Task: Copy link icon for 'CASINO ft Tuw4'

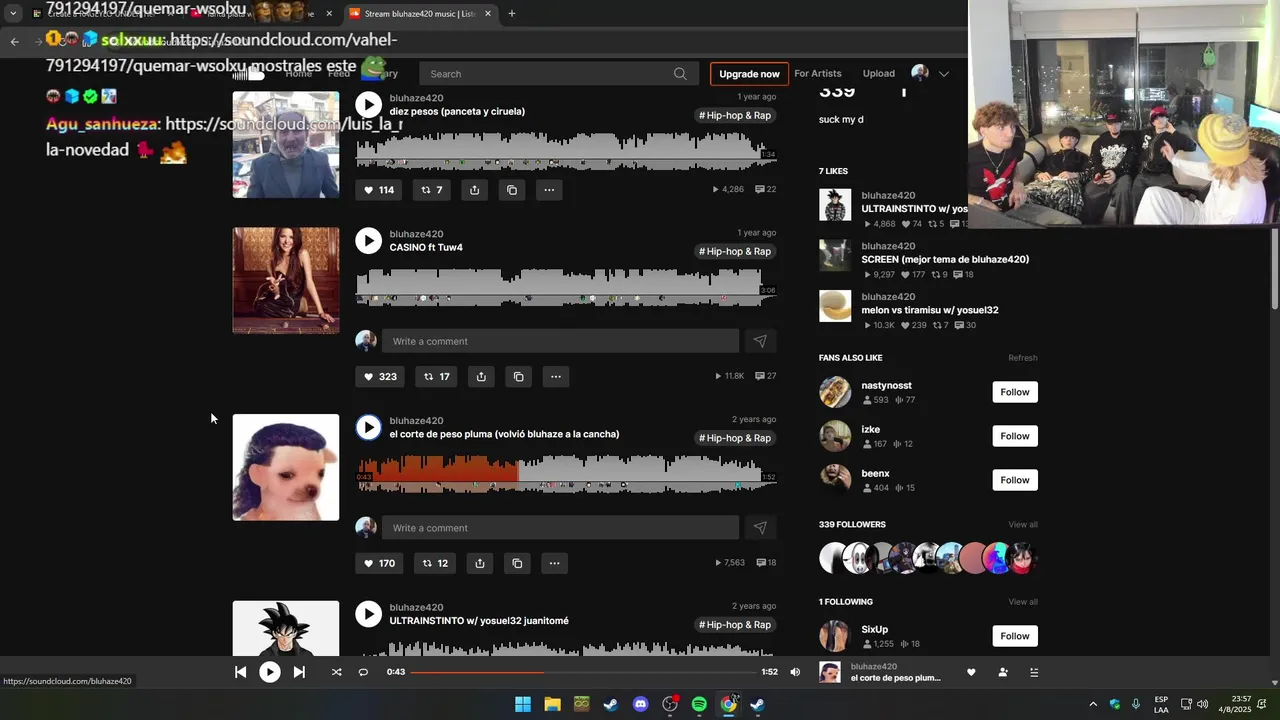Action: [x=518, y=377]
